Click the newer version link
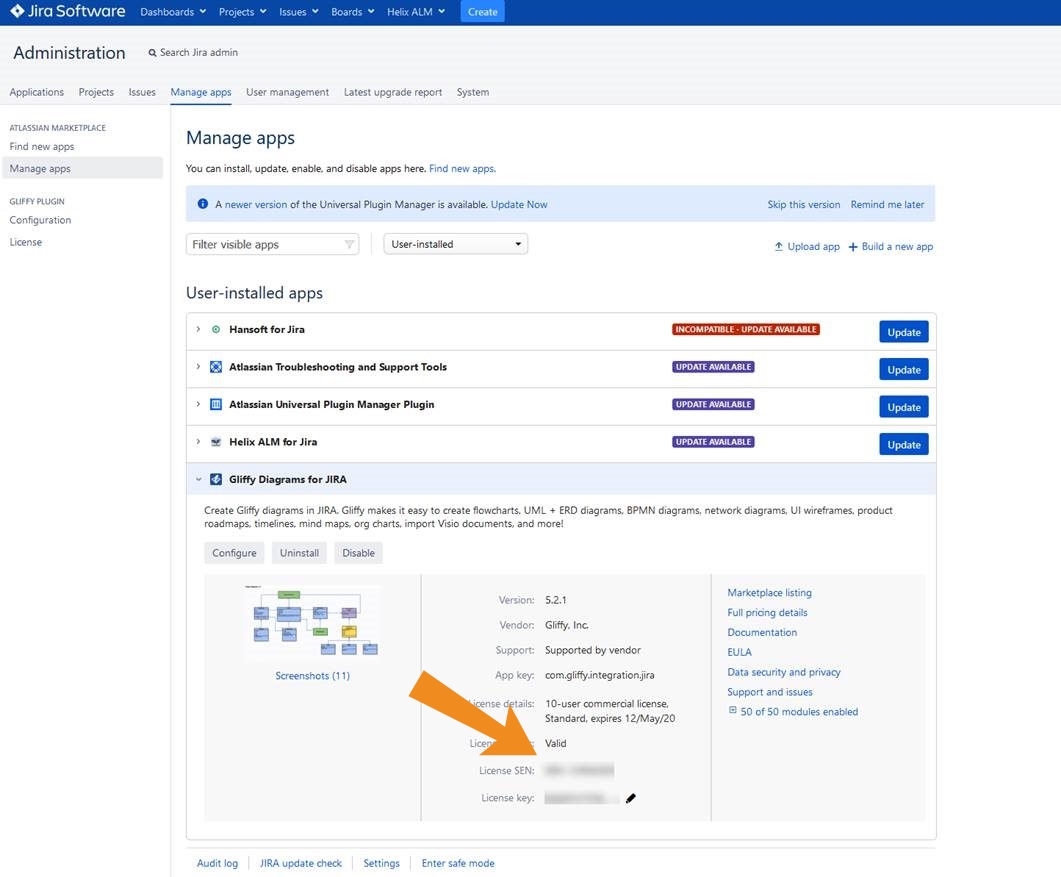 pyautogui.click(x=256, y=204)
